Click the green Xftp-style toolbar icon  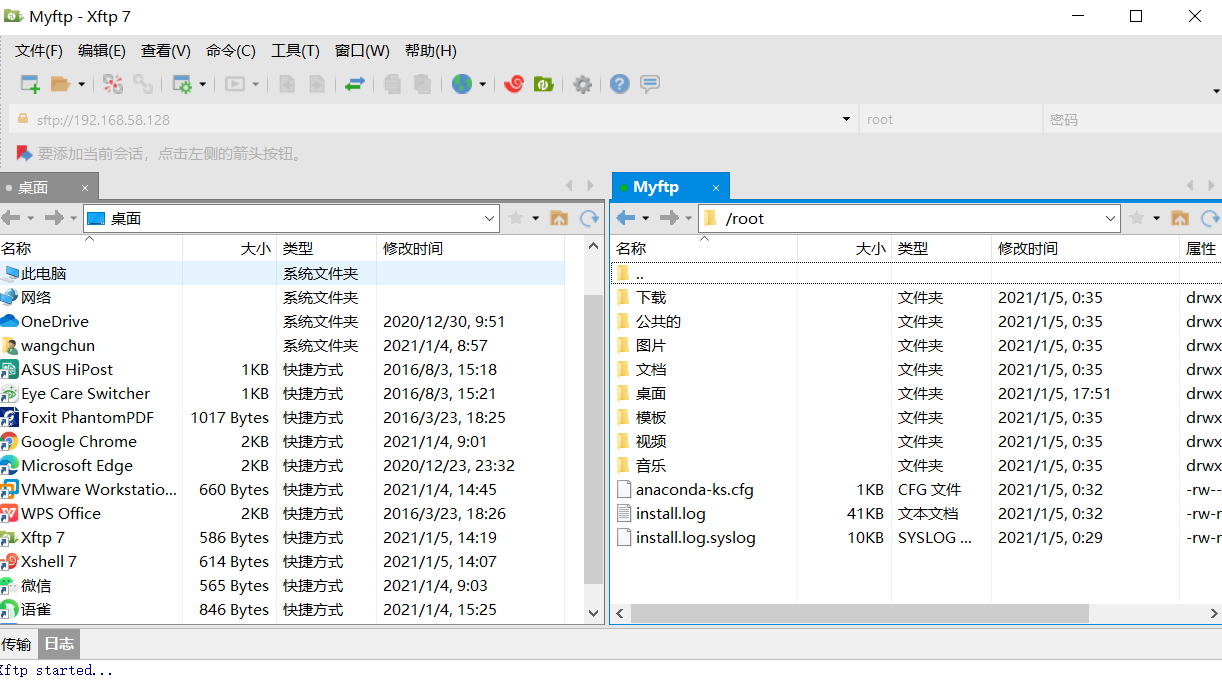tap(544, 85)
